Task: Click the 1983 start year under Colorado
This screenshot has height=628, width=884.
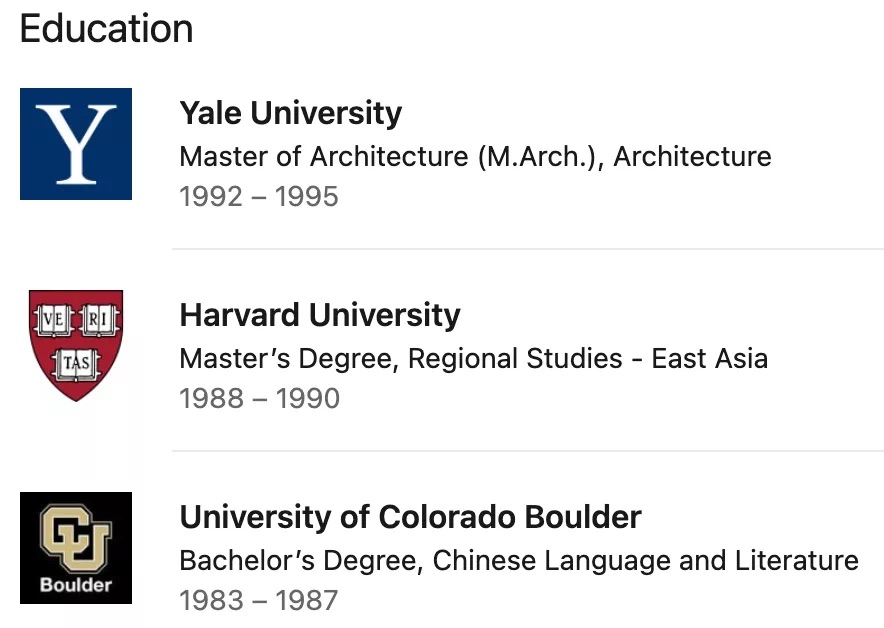Action: [213, 601]
